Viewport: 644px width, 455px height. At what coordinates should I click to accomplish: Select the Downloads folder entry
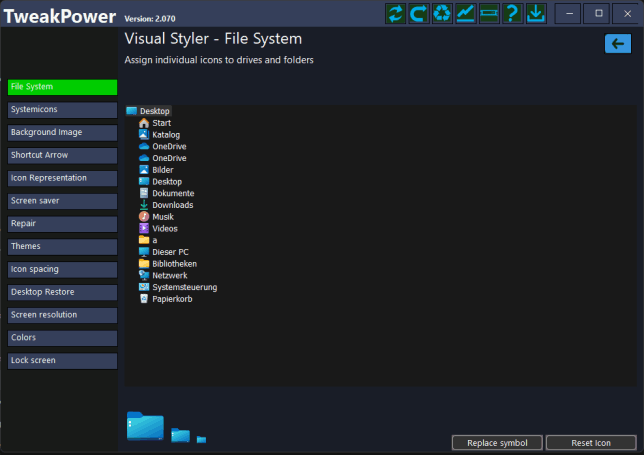(x=172, y=205)
